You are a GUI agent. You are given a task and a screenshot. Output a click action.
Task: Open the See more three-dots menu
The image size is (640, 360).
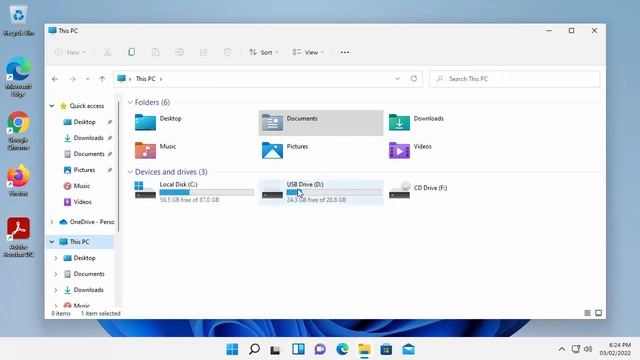tap(345, 52)
